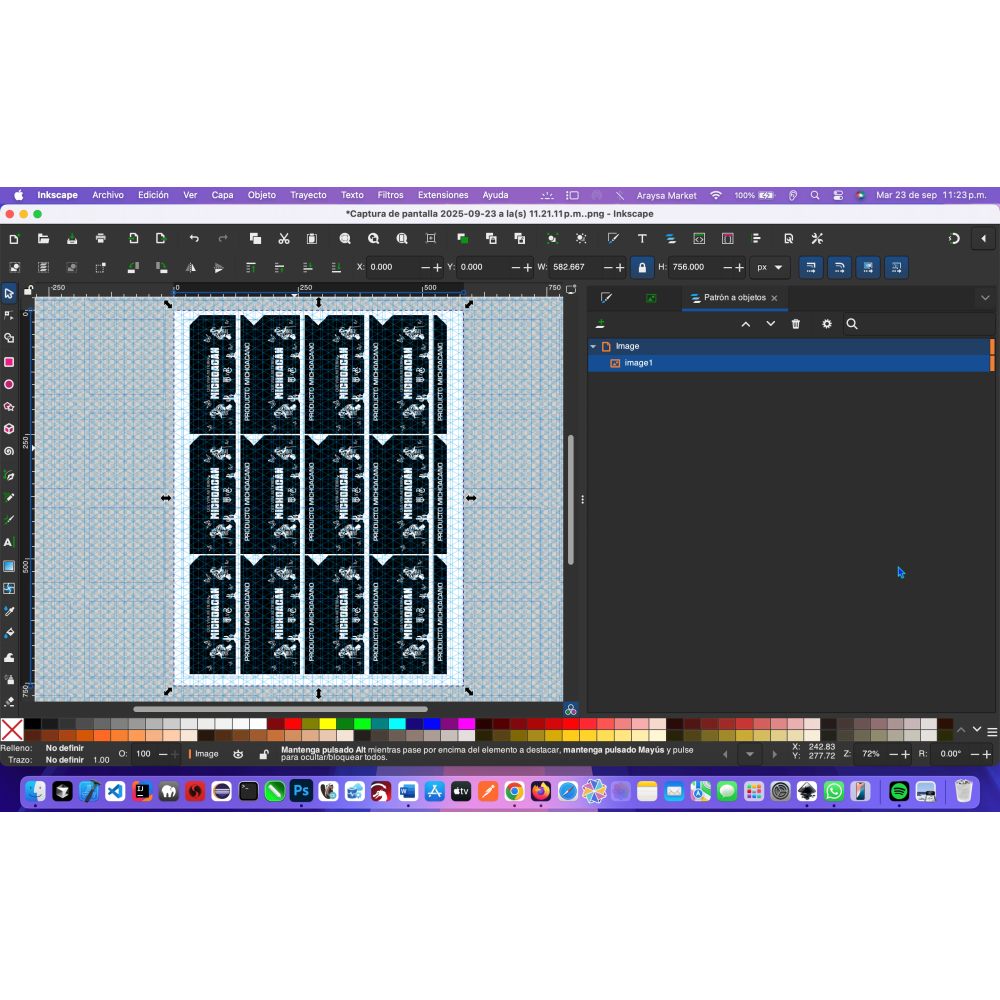Image resolution: width=1000 pixels, height=1000 pixels.
Task: Toggle the snapping control button
Action: point(954,239)
